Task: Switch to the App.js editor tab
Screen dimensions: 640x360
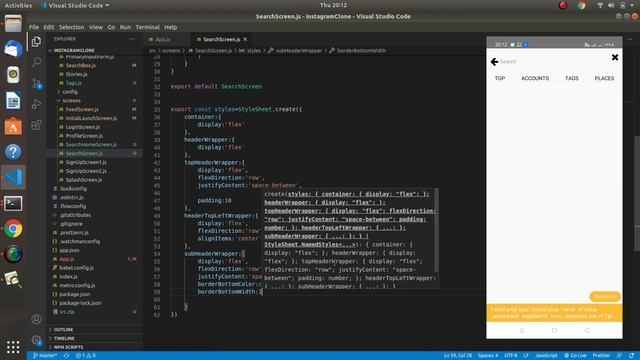Action: pyautogui.click(x=163, y=40)
